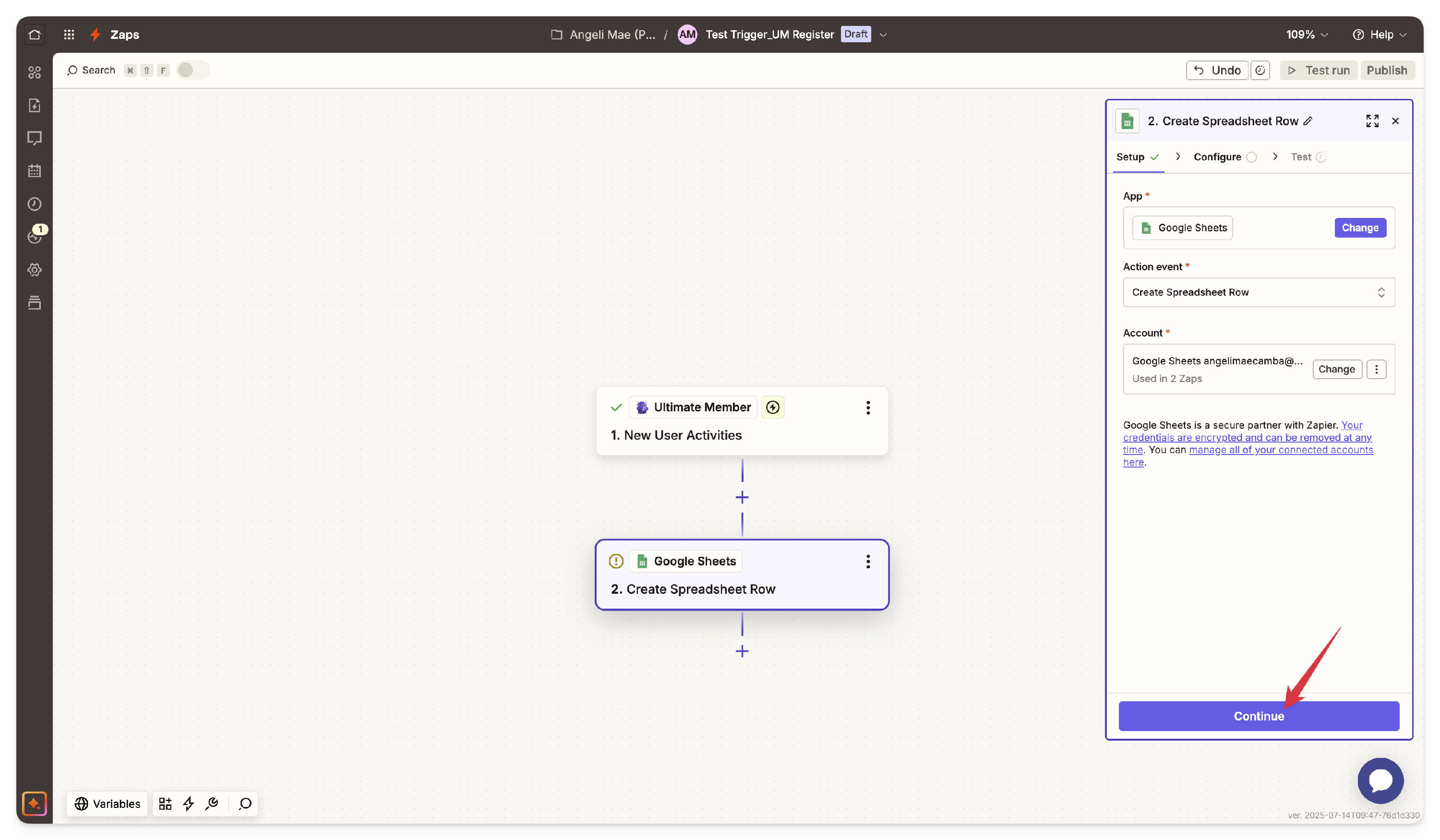Open the 109% zoom dropdown
The height and width of the screenshot is (840, 1440).
tap(1306, 34)
